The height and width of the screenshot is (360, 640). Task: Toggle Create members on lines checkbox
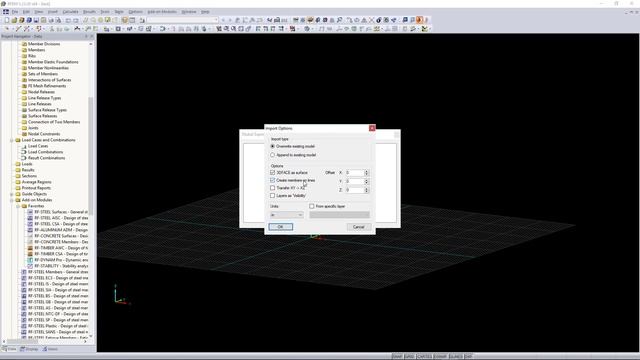click(273, 180)
